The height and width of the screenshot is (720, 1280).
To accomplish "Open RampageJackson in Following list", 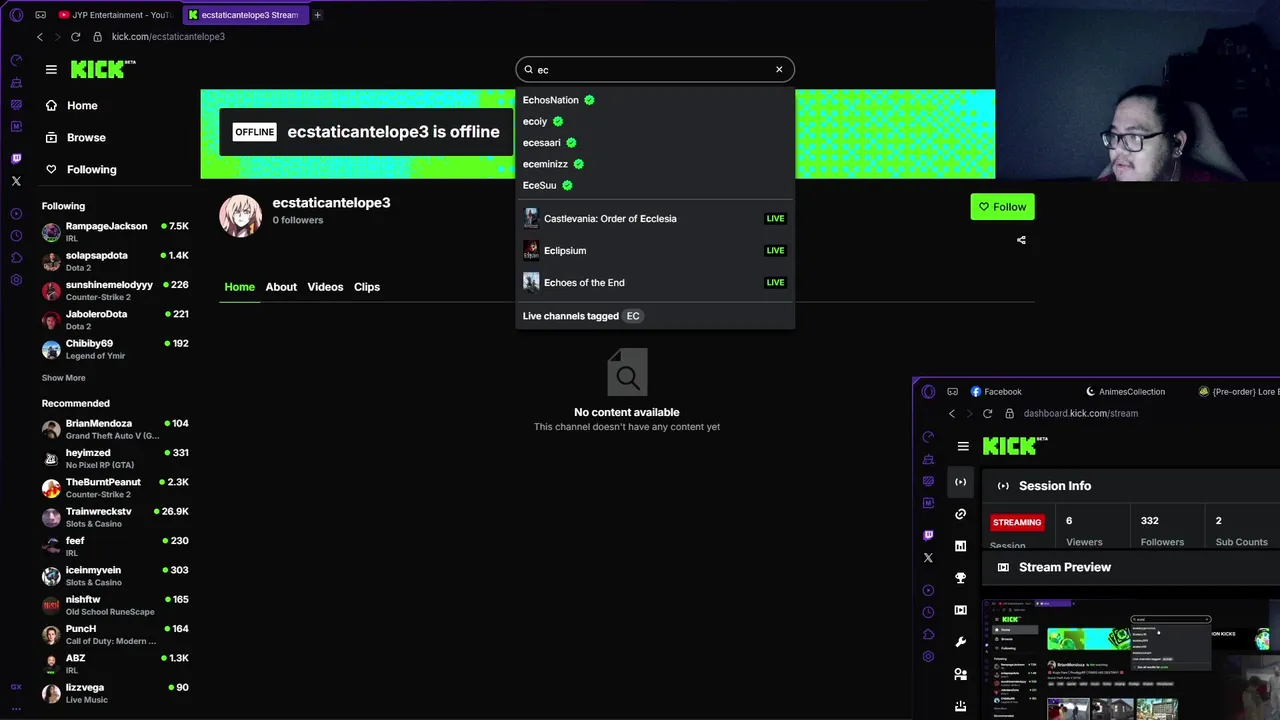I will click(x=115, y=232).
